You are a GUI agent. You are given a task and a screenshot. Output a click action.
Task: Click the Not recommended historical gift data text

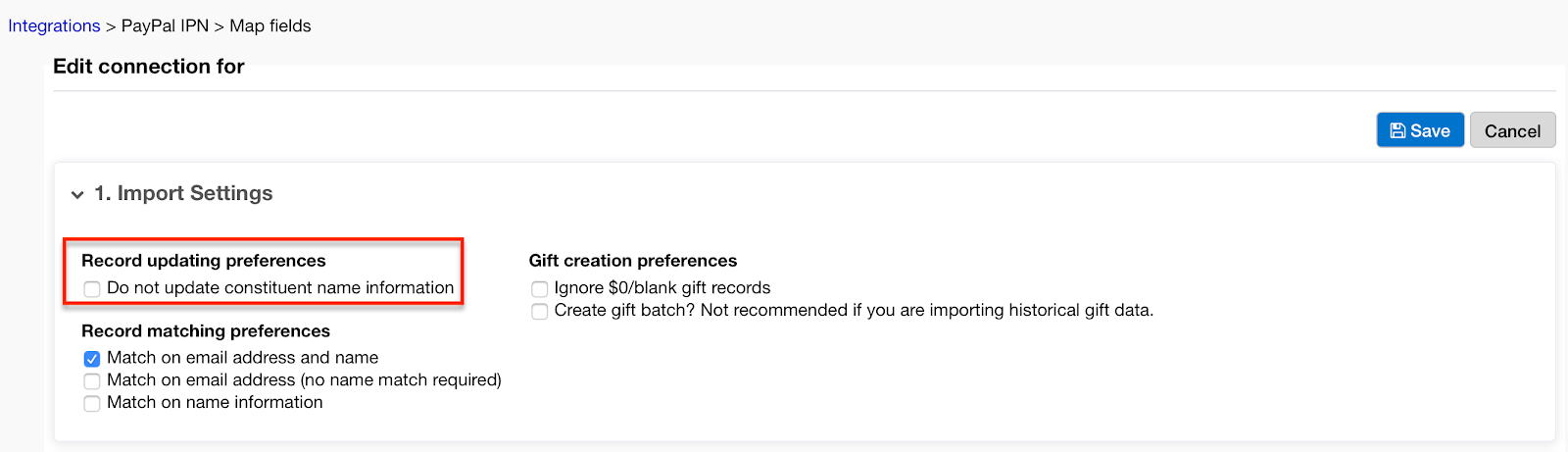927,310
